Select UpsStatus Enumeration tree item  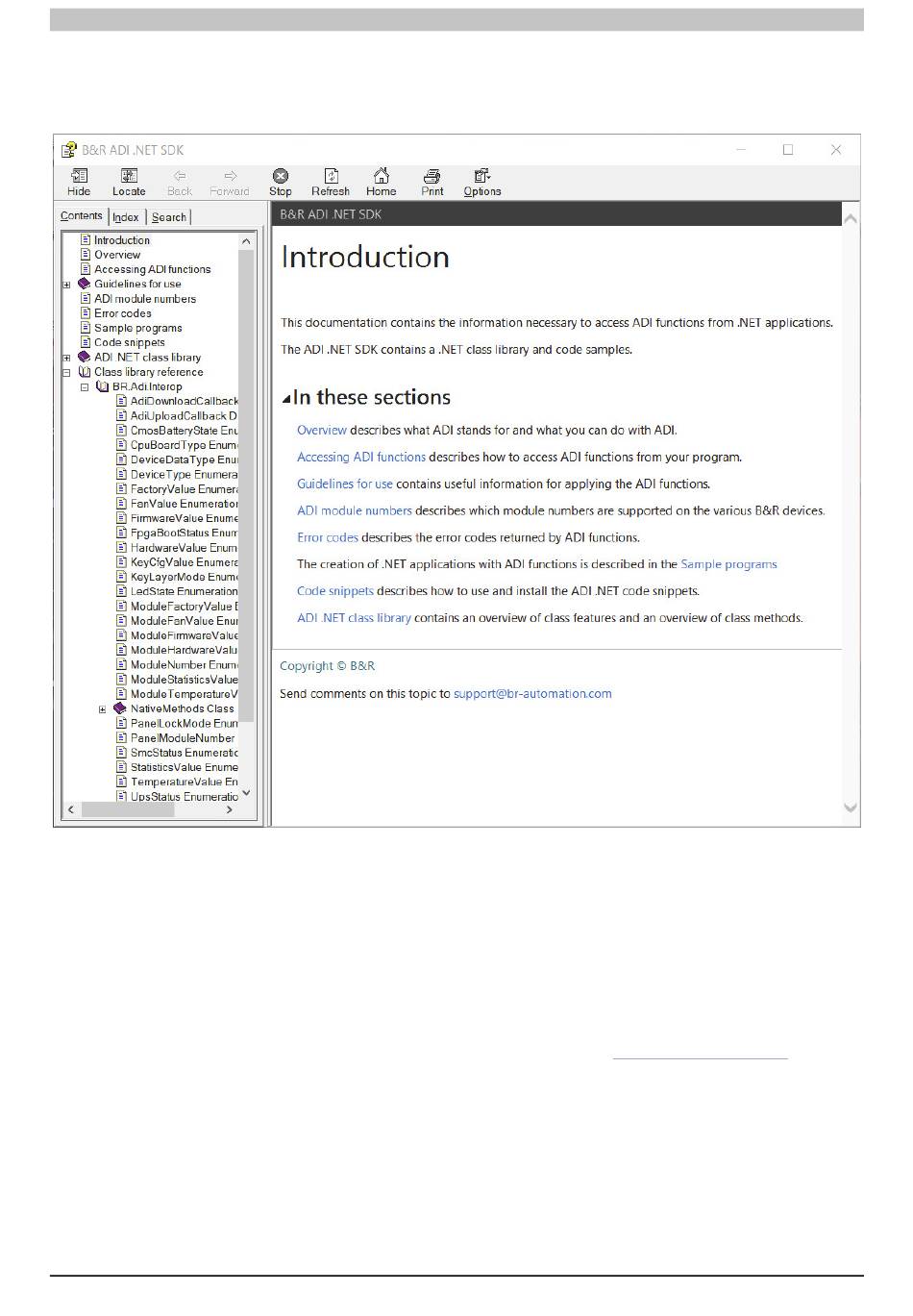click(184, 797)
